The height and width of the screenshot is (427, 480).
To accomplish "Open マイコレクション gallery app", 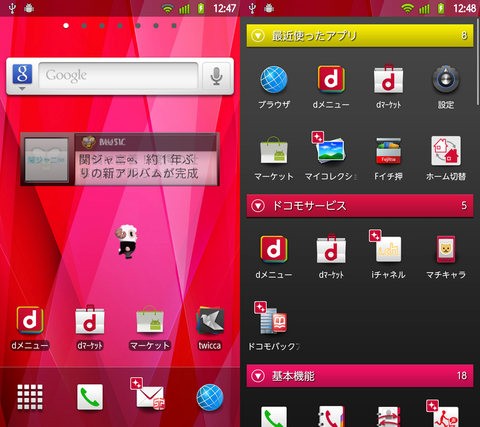I will point(330,156).
